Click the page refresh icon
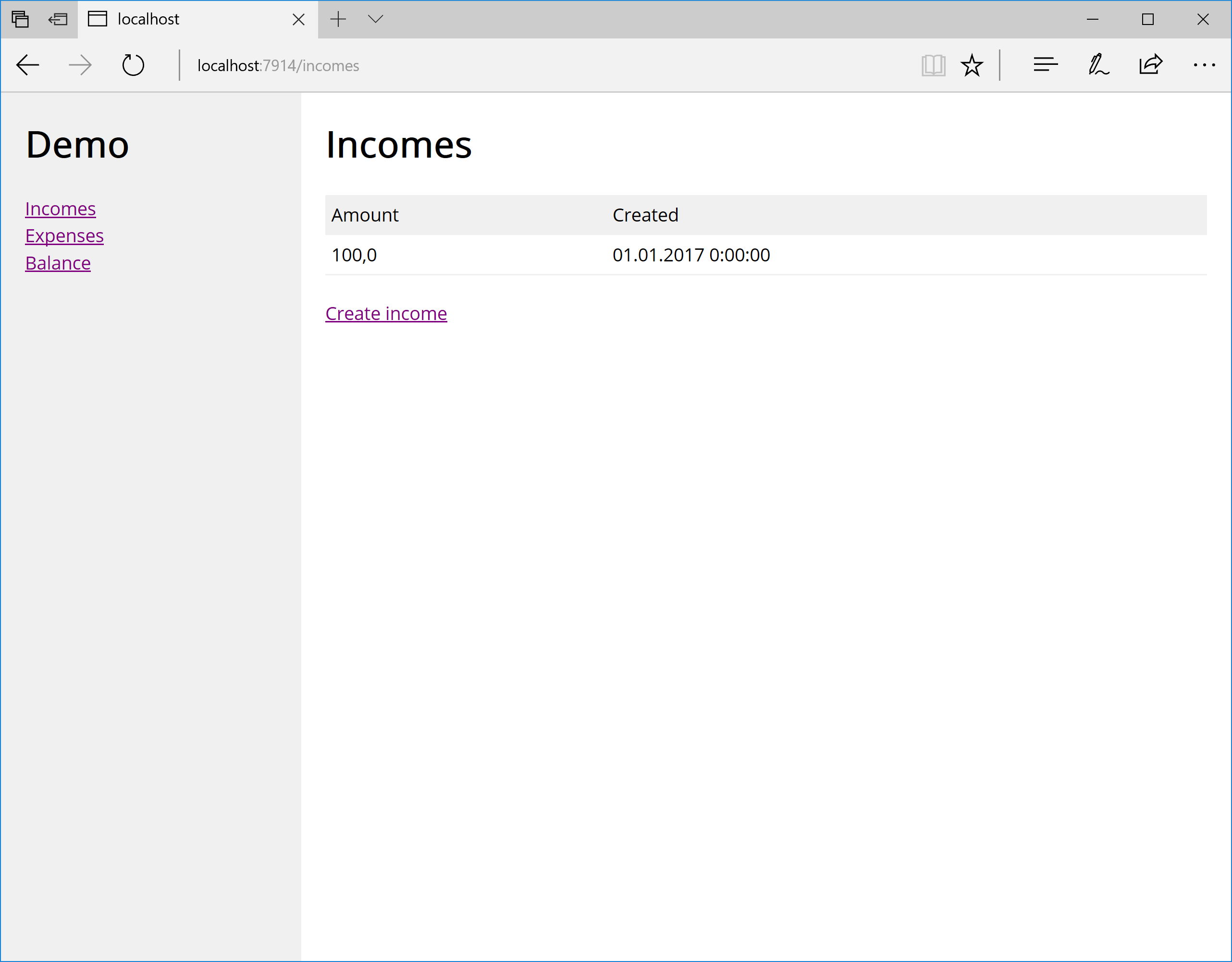 click(x=134, y=66)
